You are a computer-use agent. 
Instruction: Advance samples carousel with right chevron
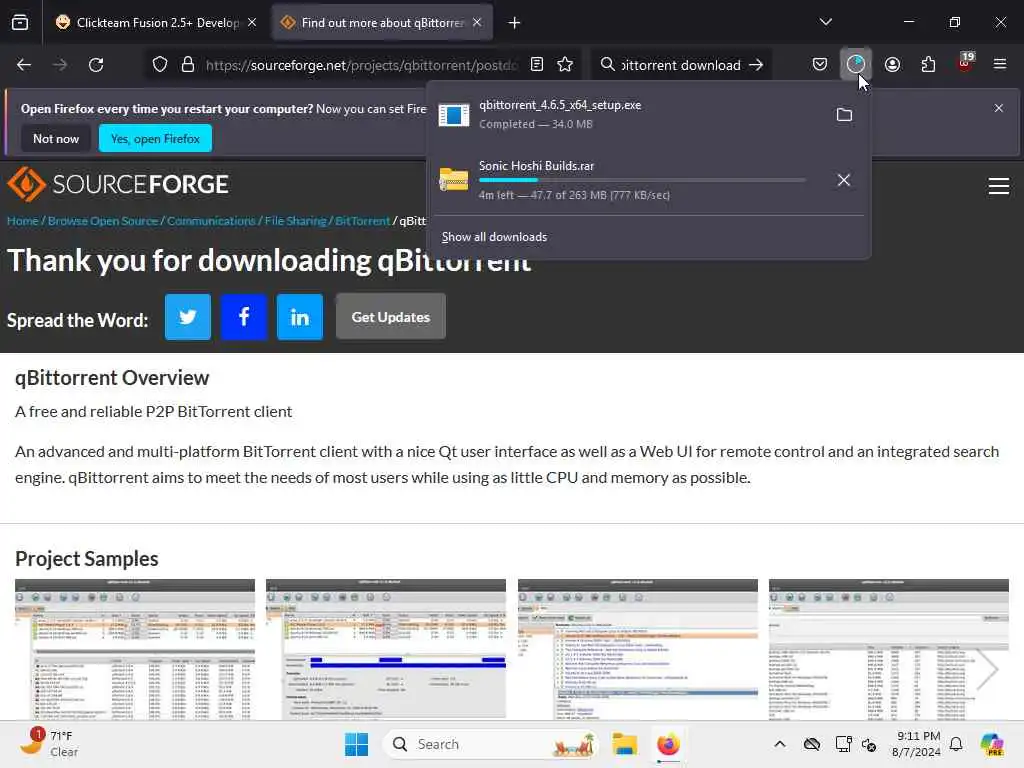point(987,669)
